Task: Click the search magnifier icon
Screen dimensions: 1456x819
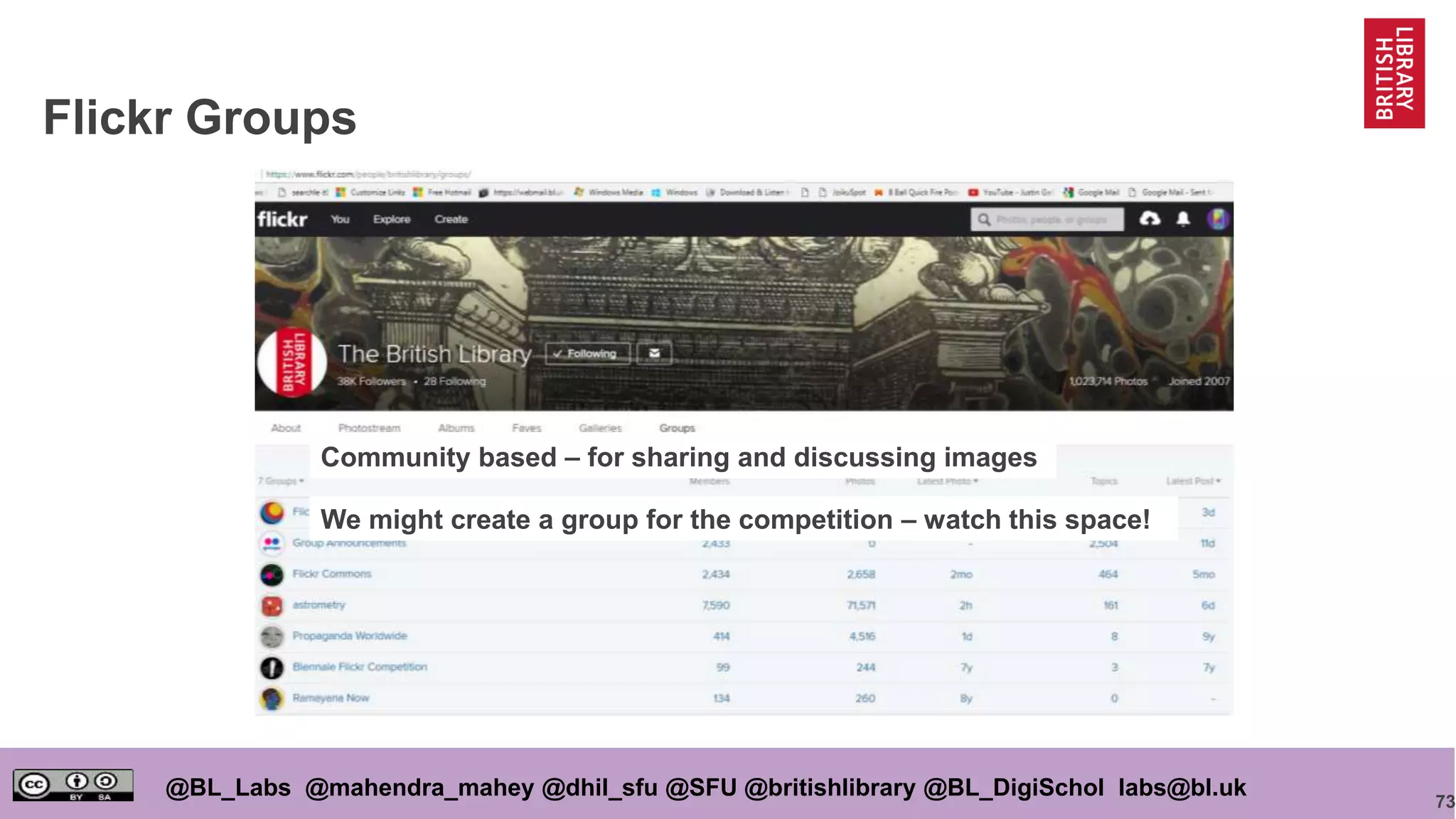Action: click(984, 220)
